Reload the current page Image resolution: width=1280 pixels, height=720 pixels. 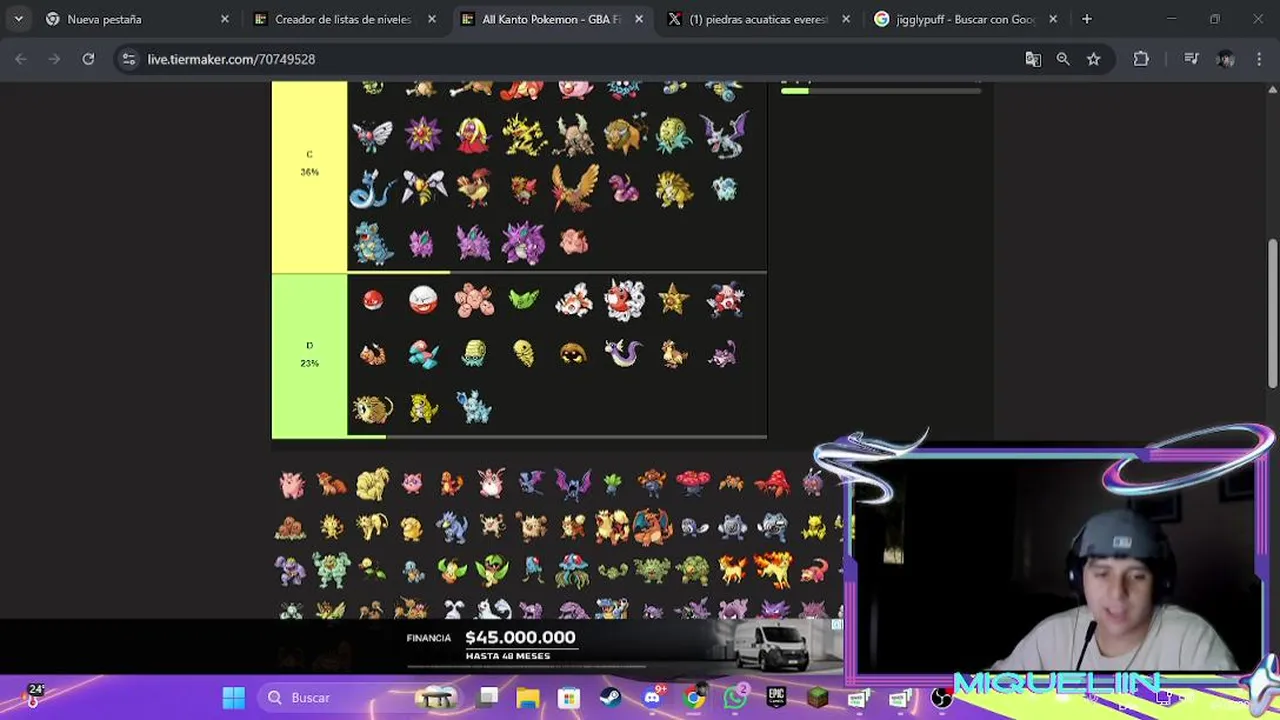pos(88,59)
